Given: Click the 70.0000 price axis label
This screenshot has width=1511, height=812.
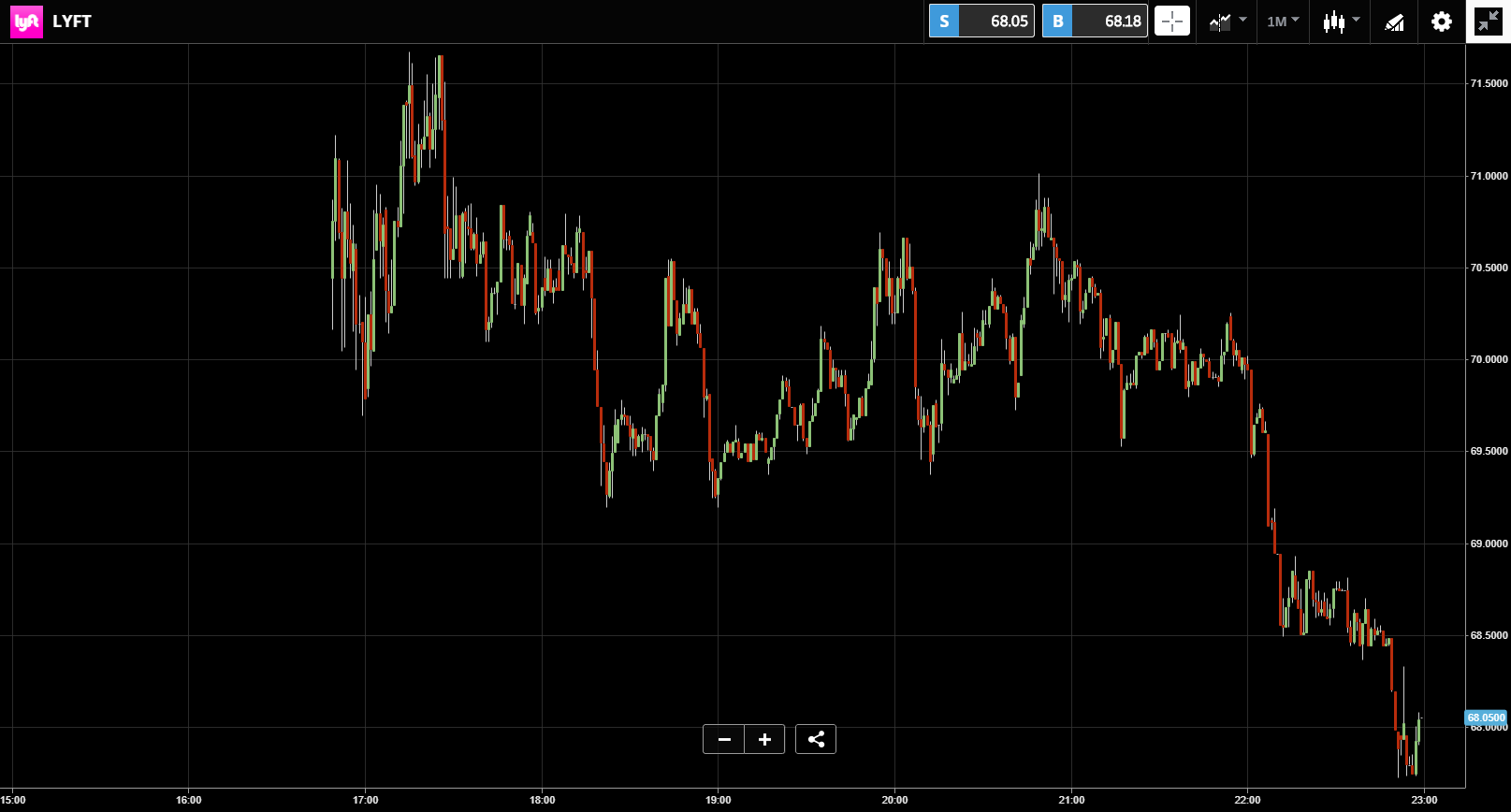Looking at the screenshot, I should coord(1489,359).
